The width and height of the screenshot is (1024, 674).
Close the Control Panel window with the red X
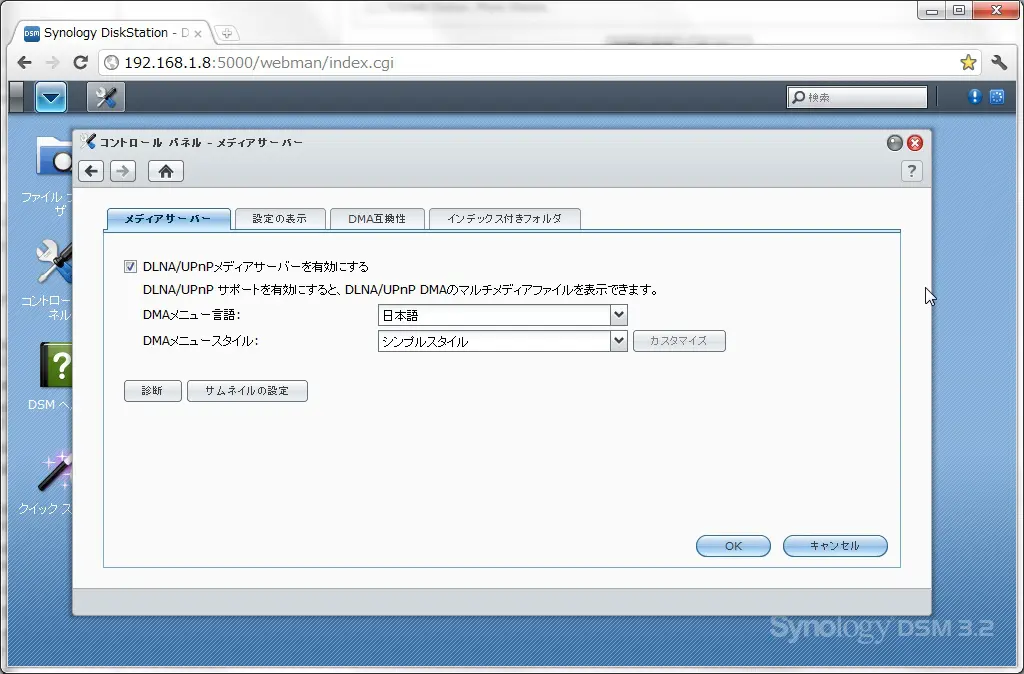[915, 143]
